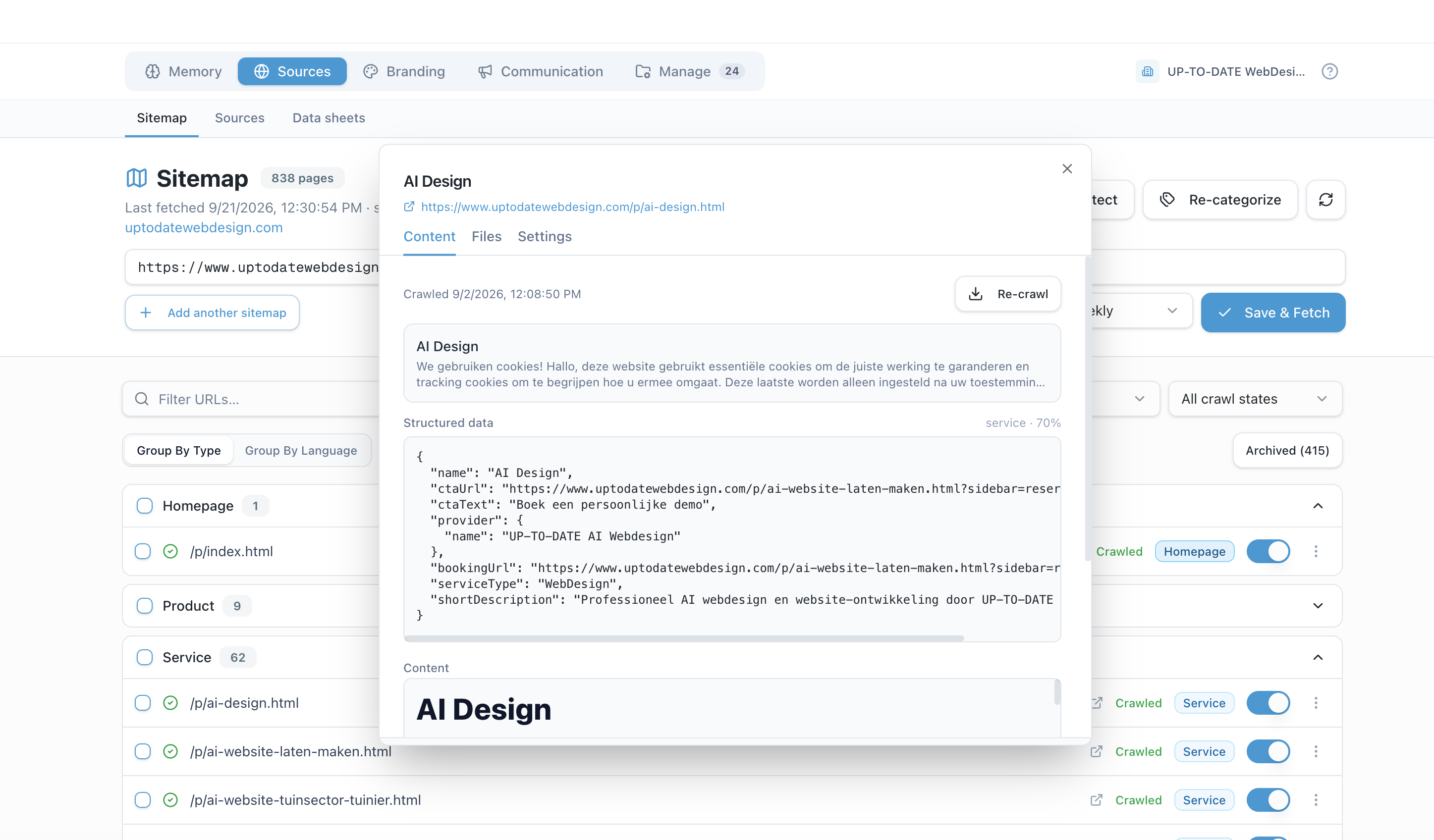Screen dimensions: 1434x840
Task: Open external link icon for ai-website-tuinsector-tuinier.html
Action: pos(1097,800)
